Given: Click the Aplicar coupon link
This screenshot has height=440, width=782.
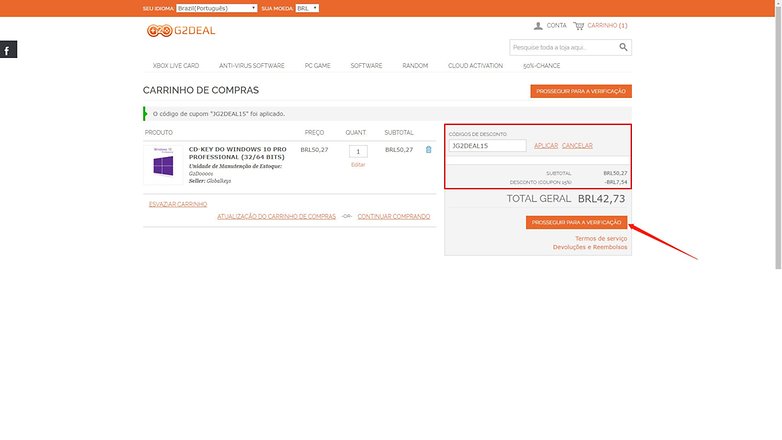Looking at the screenshot, I should (x=546, y=146).
